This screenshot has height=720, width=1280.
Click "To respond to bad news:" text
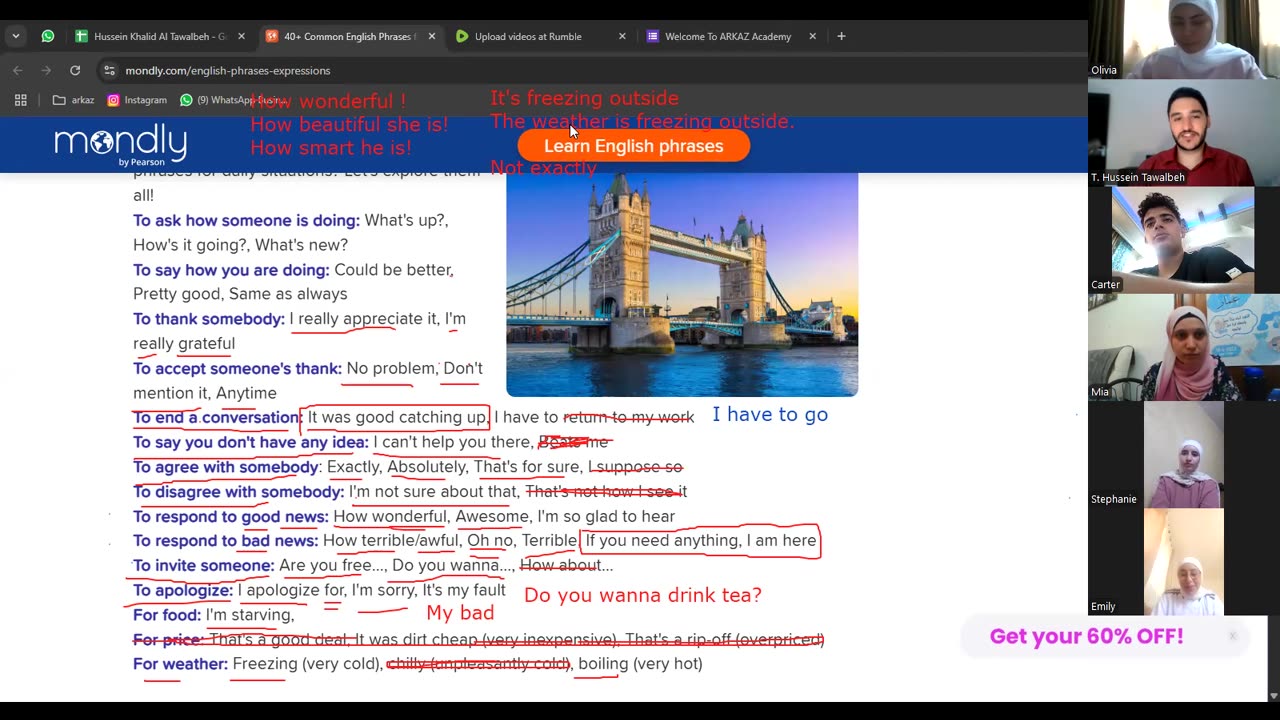226,541
